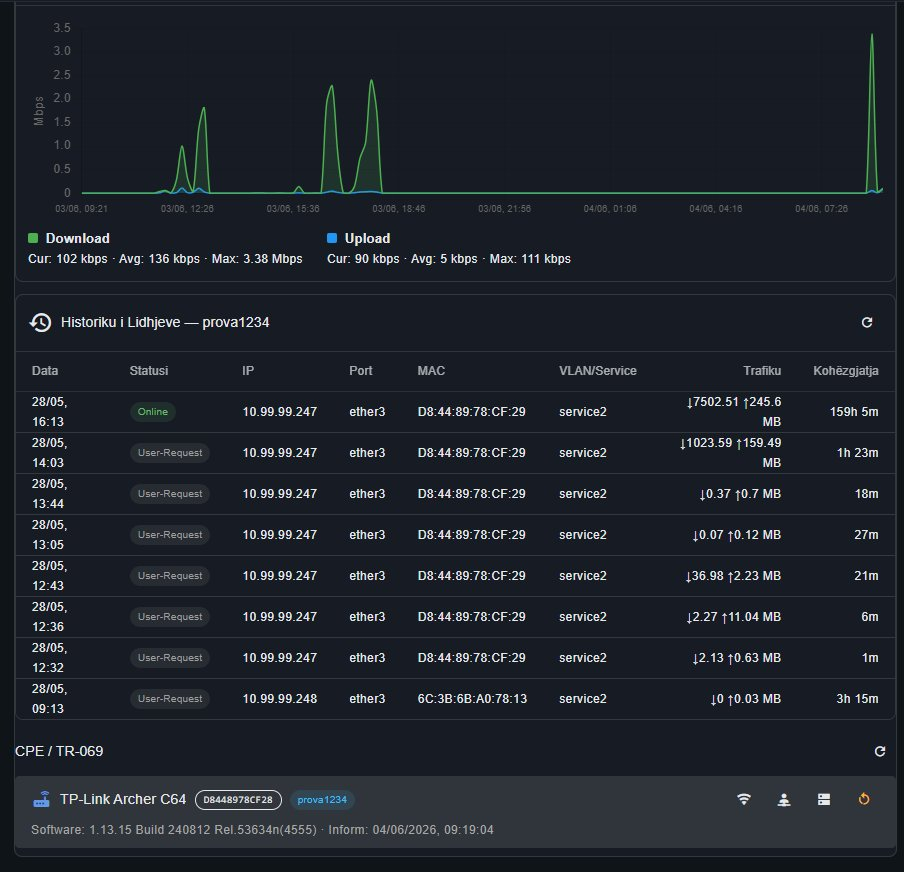Toggle the Upload series in chart legend
Viewport: 904px width, 872px height.
359,238
